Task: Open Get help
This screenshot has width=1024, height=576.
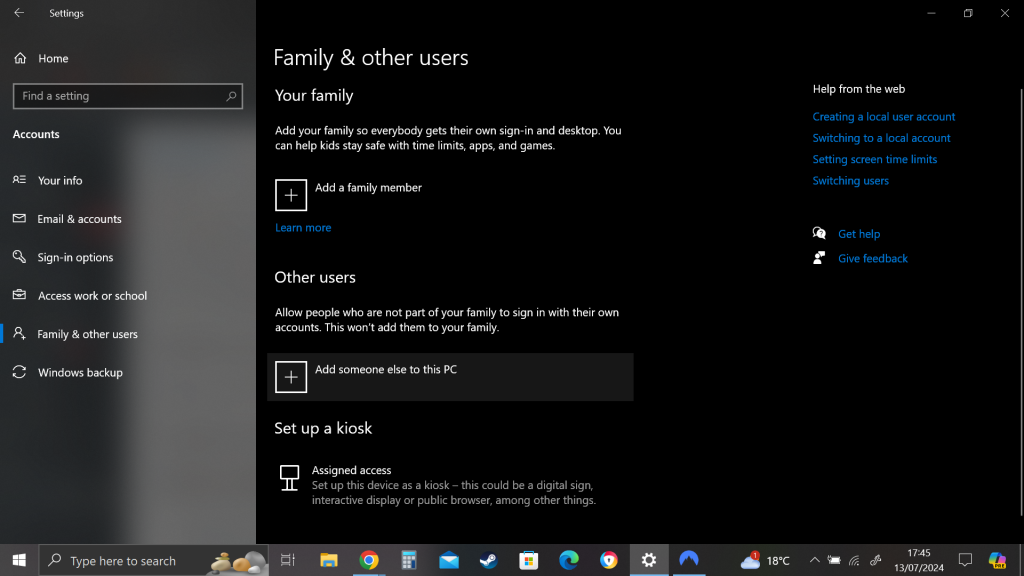Action: point(858,234)
